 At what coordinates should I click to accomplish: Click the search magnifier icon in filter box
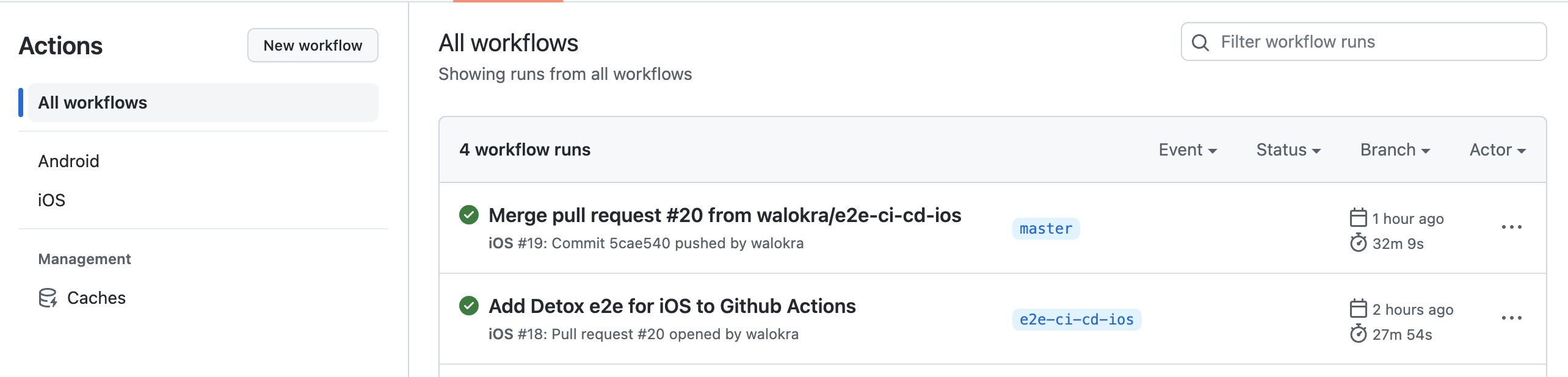(x=1200, y=42)
